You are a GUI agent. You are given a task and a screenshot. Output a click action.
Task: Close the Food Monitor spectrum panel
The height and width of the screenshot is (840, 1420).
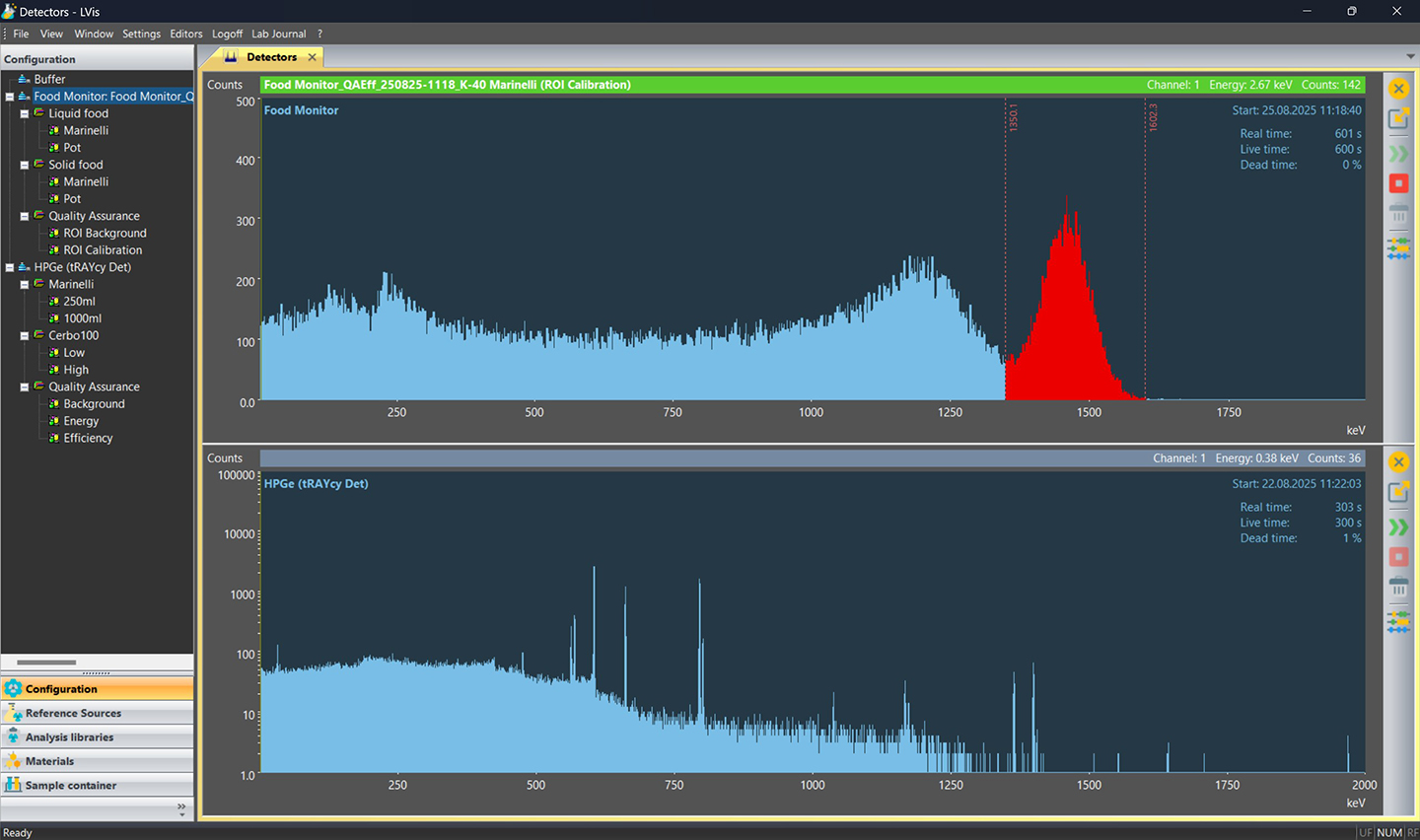click(x=1398, y=89)
